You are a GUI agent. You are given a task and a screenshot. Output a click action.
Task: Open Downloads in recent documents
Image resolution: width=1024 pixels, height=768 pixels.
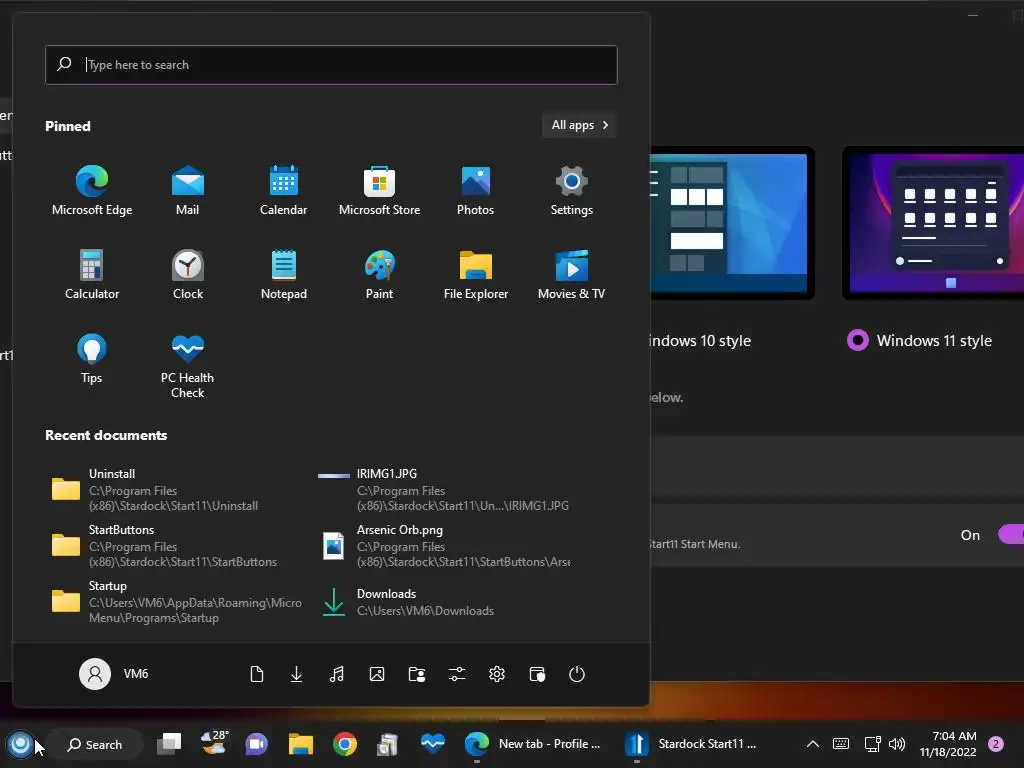(444, 601)
